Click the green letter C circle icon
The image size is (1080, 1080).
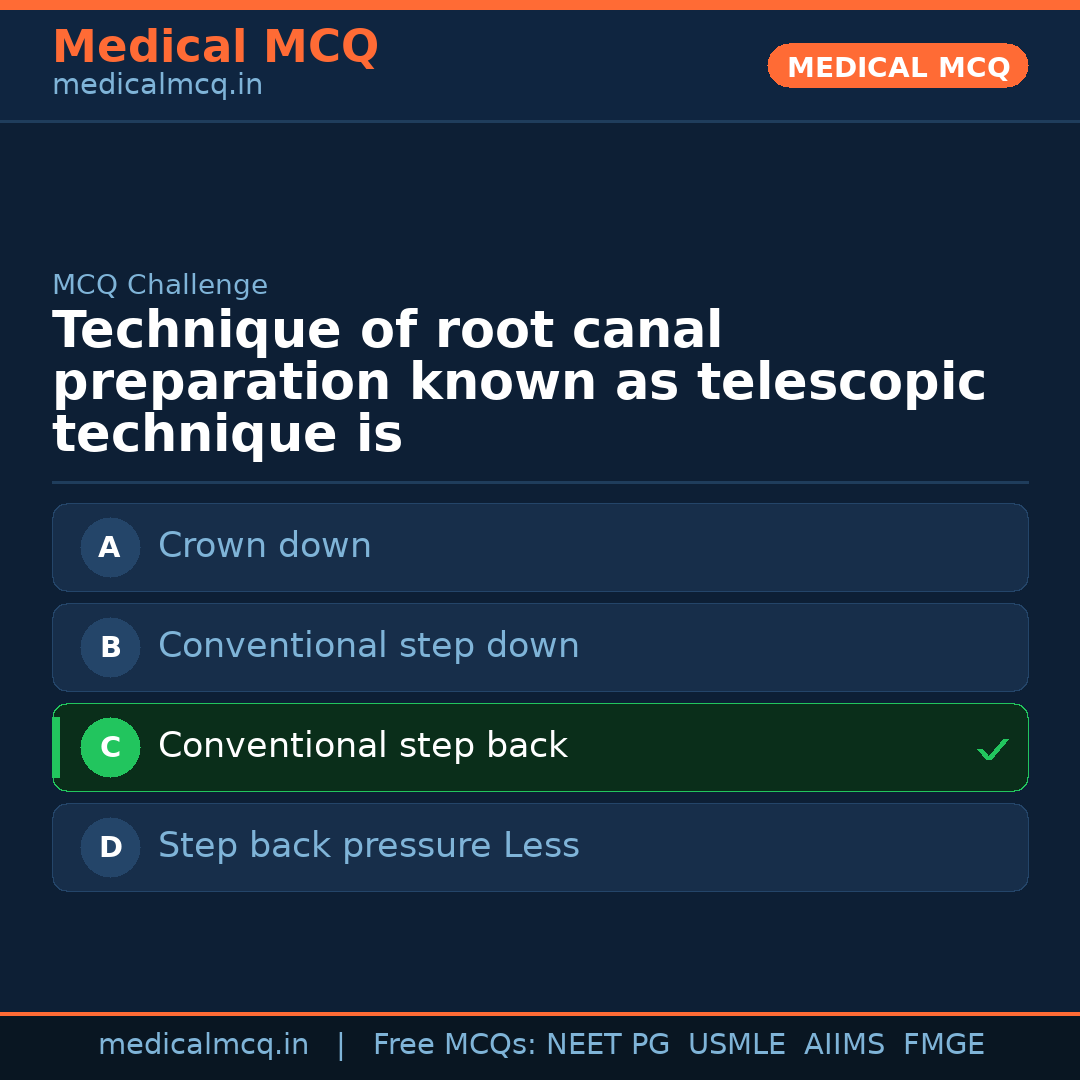click(110, 747)
